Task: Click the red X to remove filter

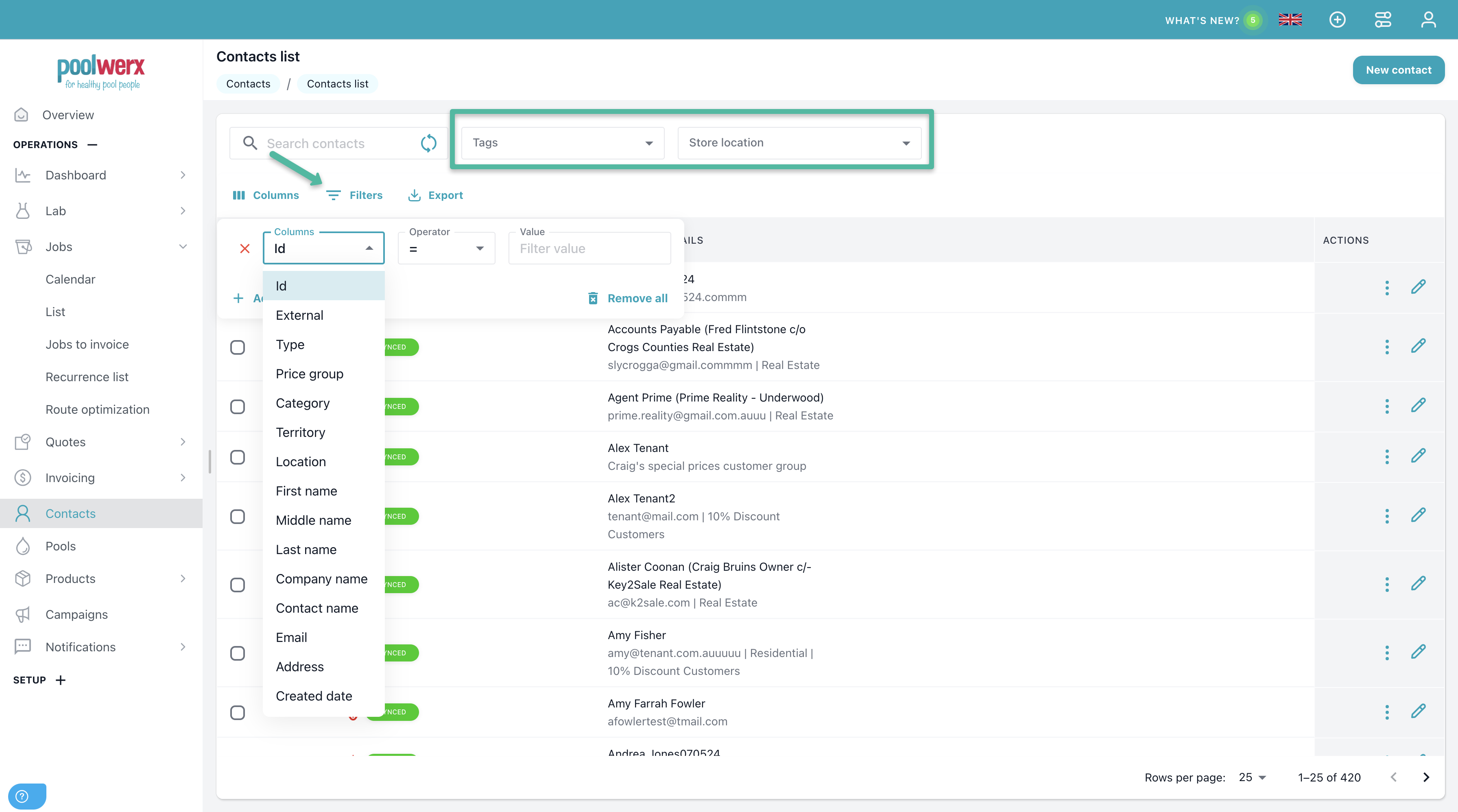Action: (x=244, y=249)
